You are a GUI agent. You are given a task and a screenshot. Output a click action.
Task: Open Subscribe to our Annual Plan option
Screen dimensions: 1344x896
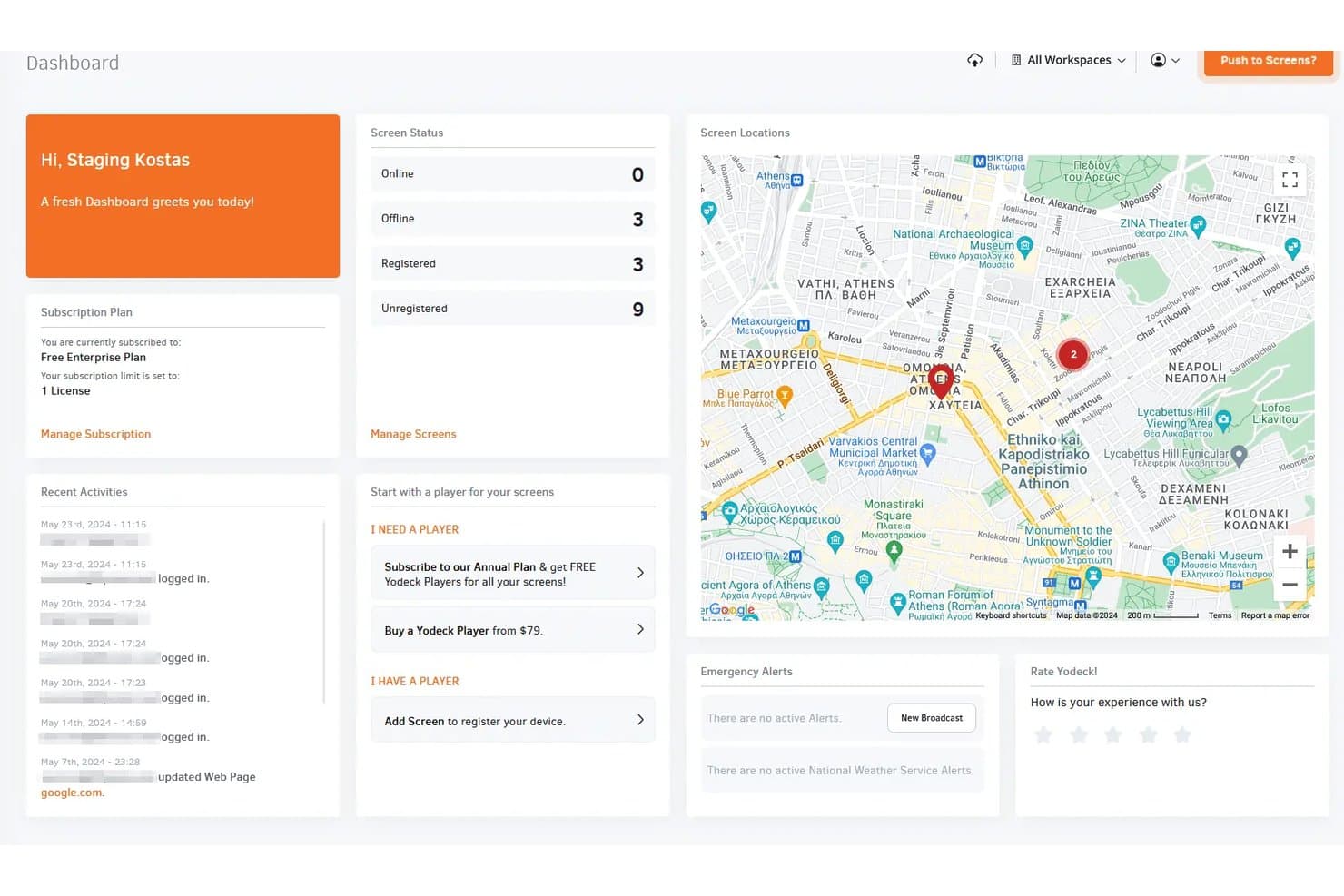coord(512,574)
